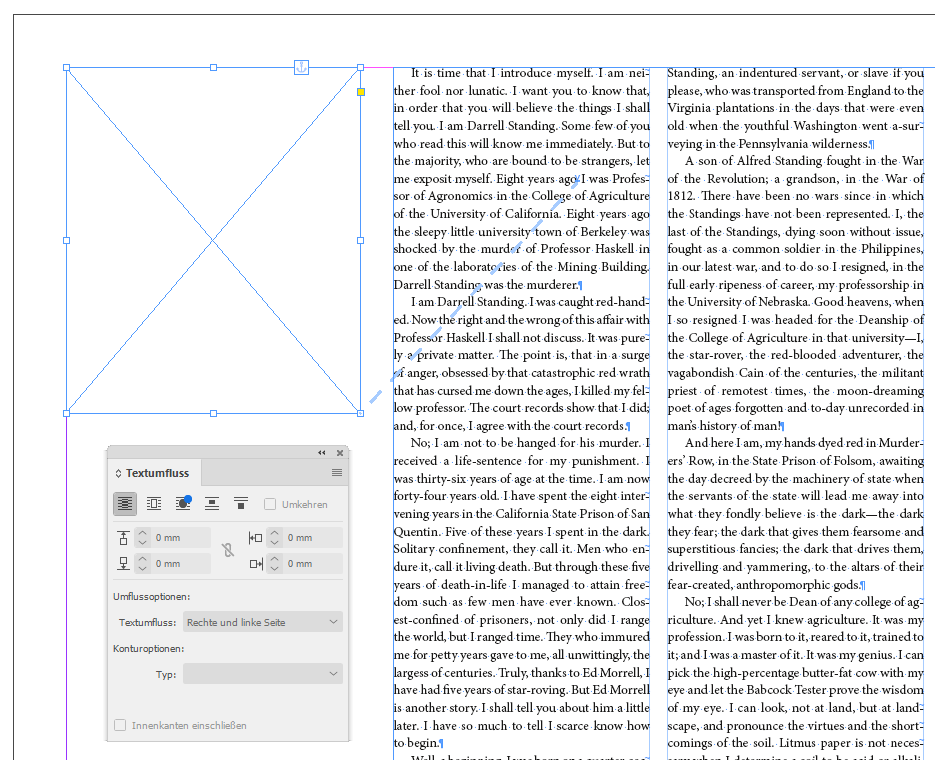This screenshot has height=760, width=935.
Task: Select wrap around bounding box icon
Action: [x=154, y=504]
